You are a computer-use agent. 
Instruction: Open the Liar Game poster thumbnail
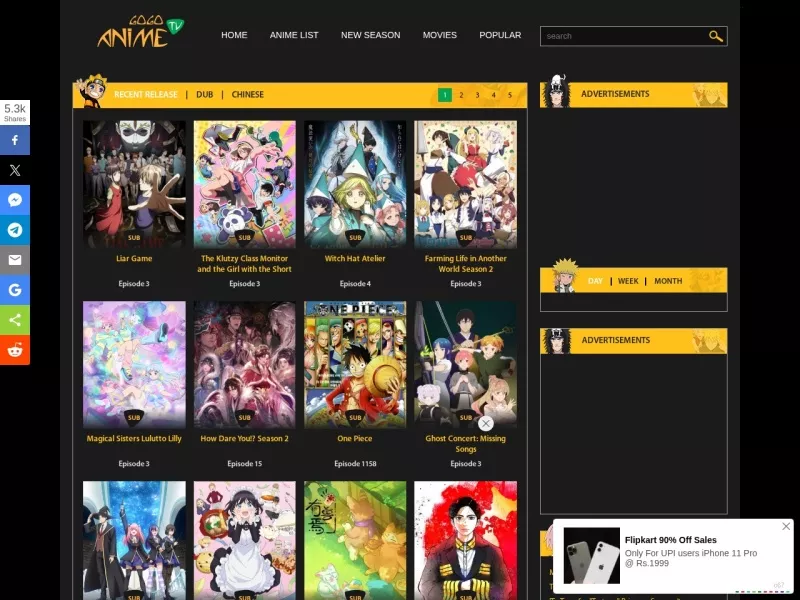click(x=134, y=184)
